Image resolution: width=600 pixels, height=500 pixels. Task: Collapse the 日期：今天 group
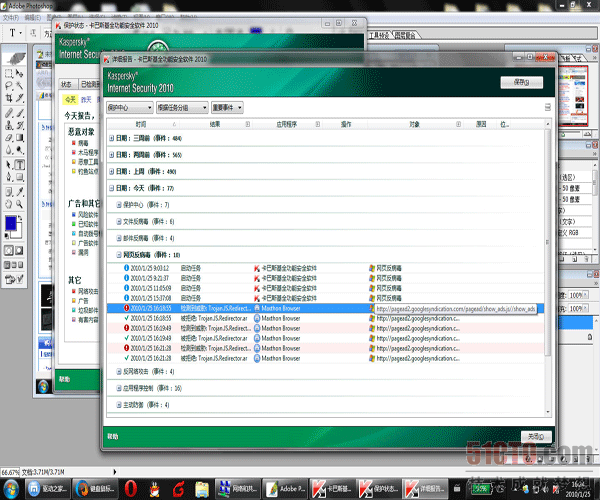111,188
